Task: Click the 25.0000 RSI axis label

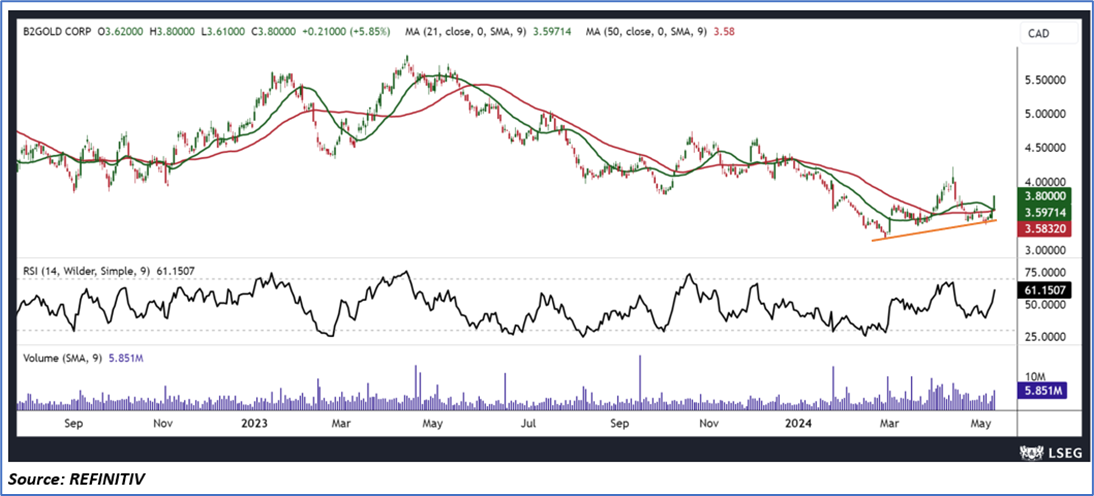Action: 1046,338
